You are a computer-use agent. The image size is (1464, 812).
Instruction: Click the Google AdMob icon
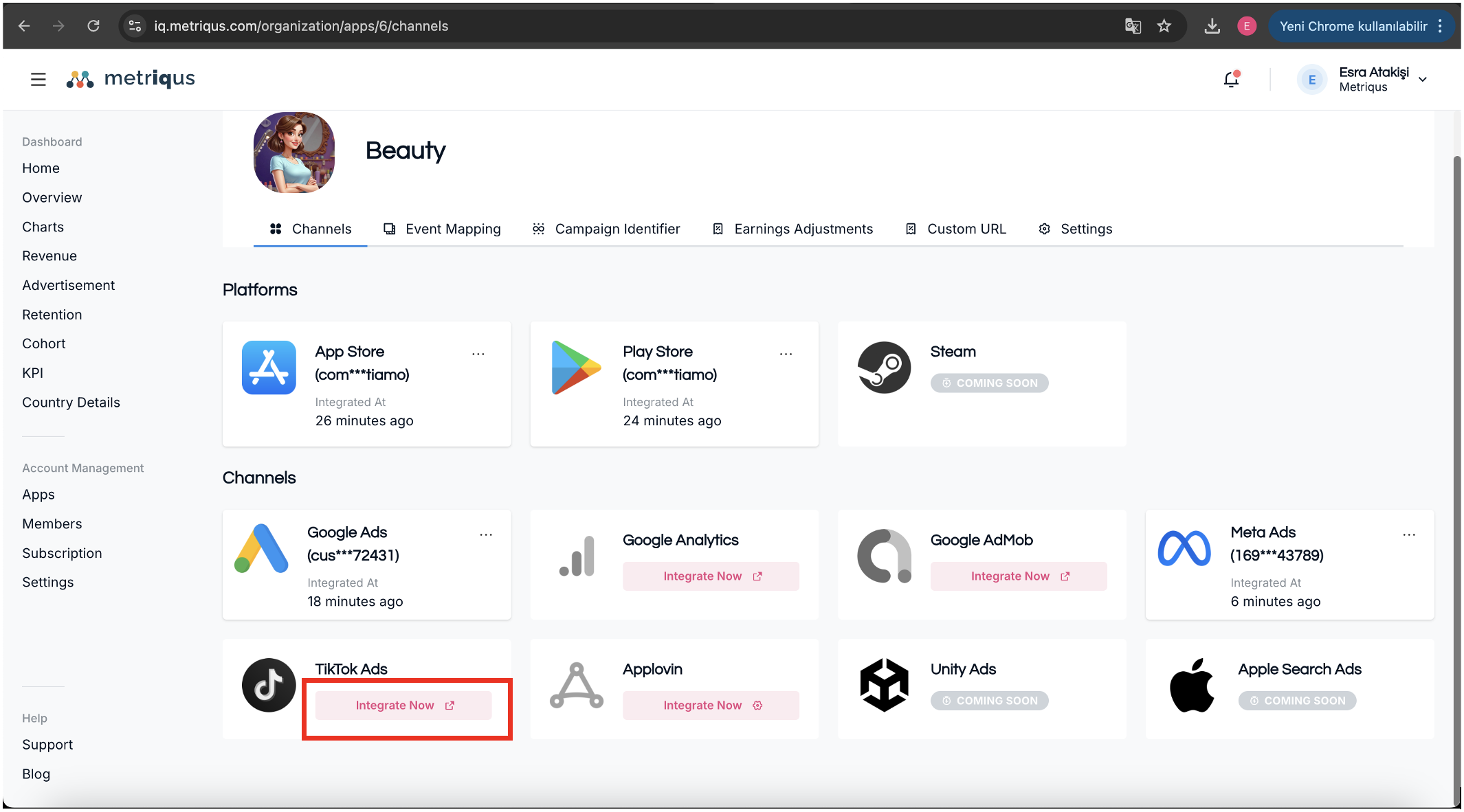pos(884,556)
